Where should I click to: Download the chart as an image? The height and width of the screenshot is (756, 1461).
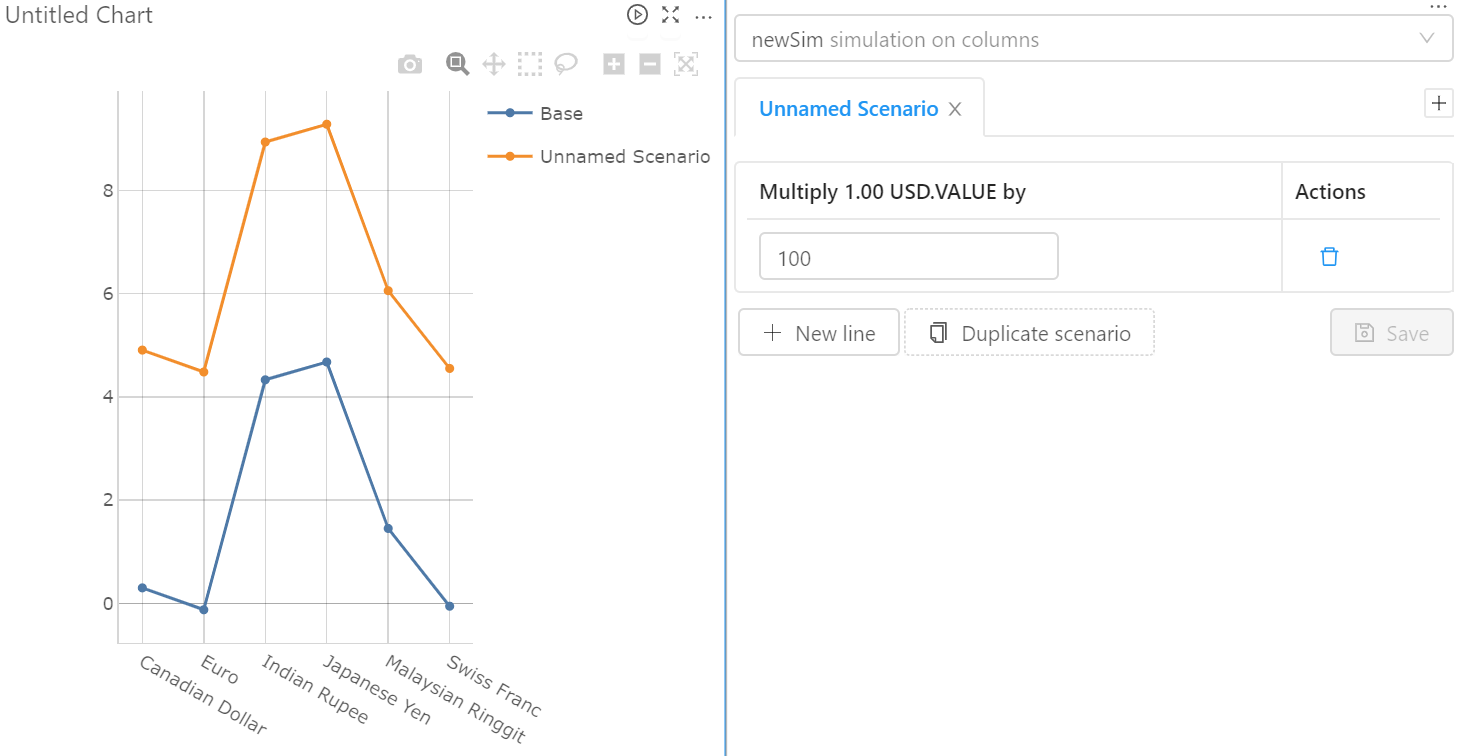pyautogui.click(x=409, y=63)
